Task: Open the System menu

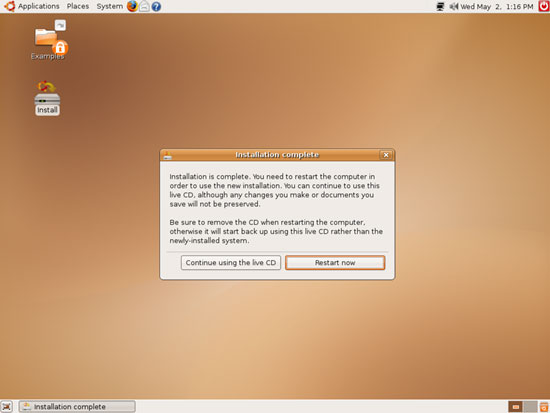Action: [109, 6]
